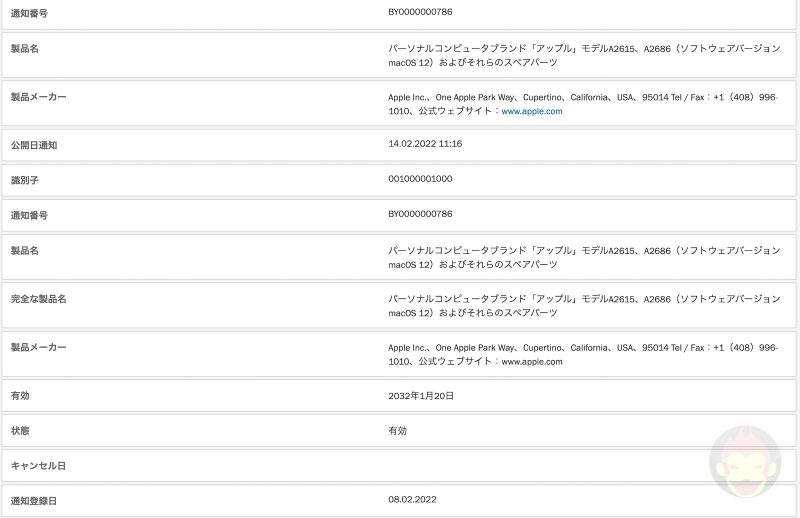Click the 有効 label above 状態
The height and width of the screenshot is (518, 800).
tap(20, 396)
